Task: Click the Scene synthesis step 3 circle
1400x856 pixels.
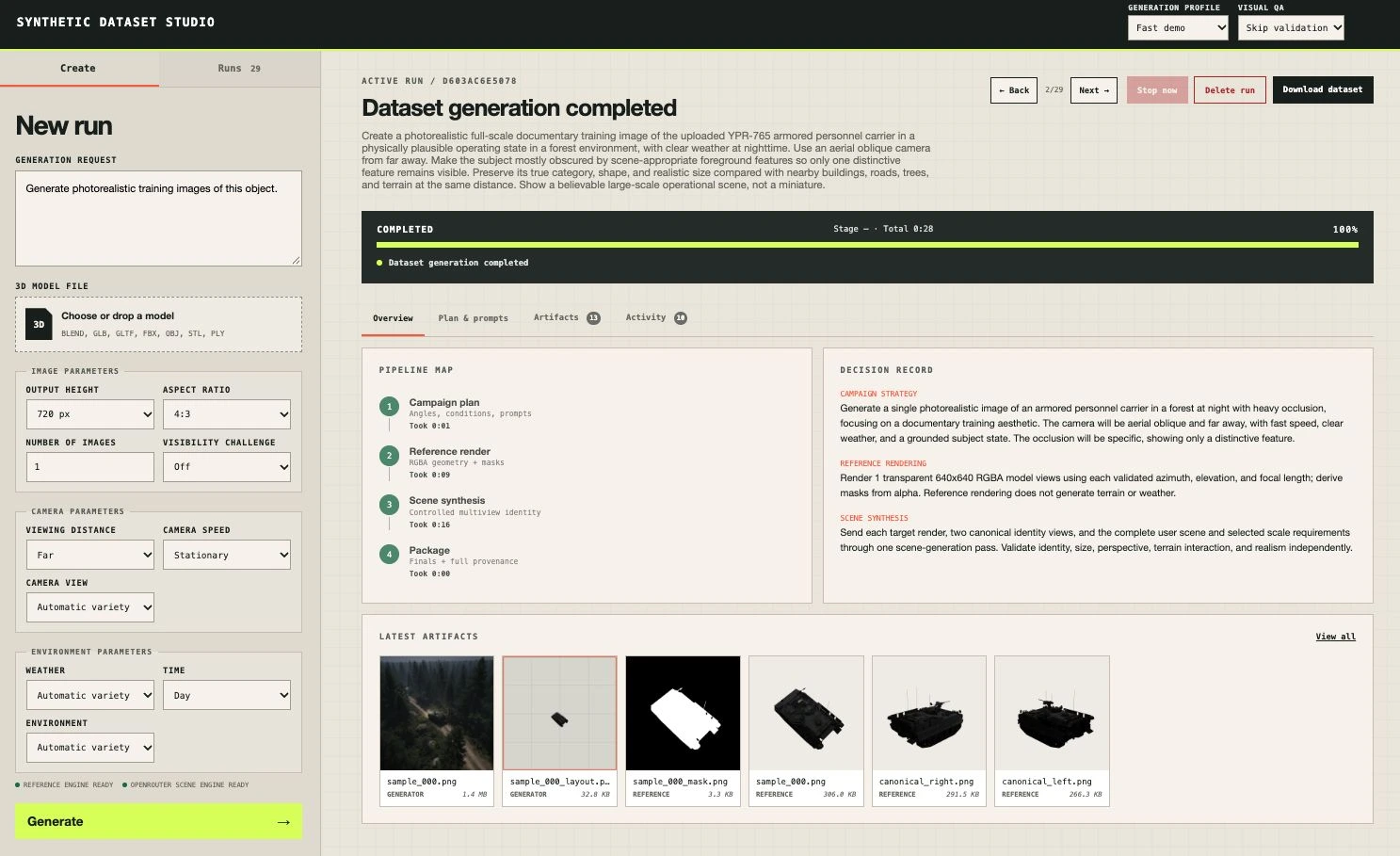Action: click(x=389, y=505)
